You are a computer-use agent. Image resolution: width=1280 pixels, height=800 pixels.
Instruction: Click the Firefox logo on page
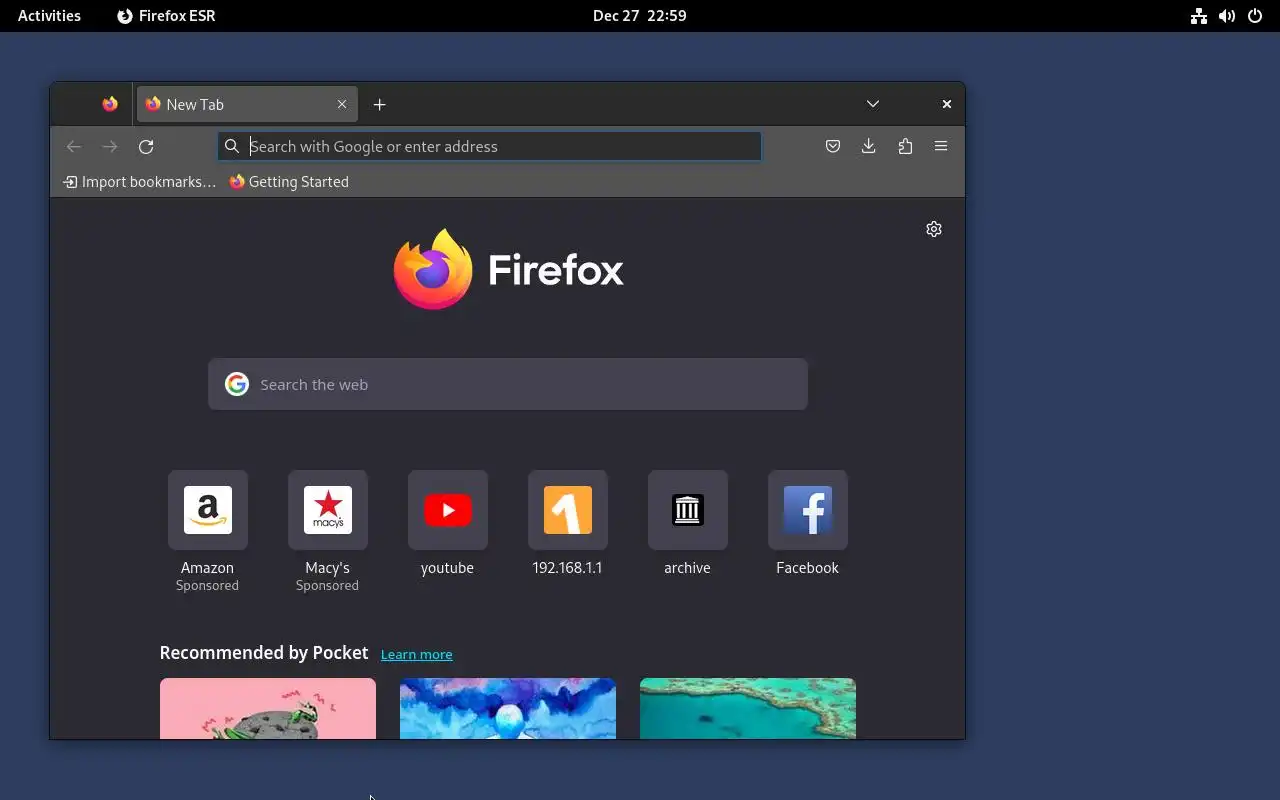[x=508, y=270]
